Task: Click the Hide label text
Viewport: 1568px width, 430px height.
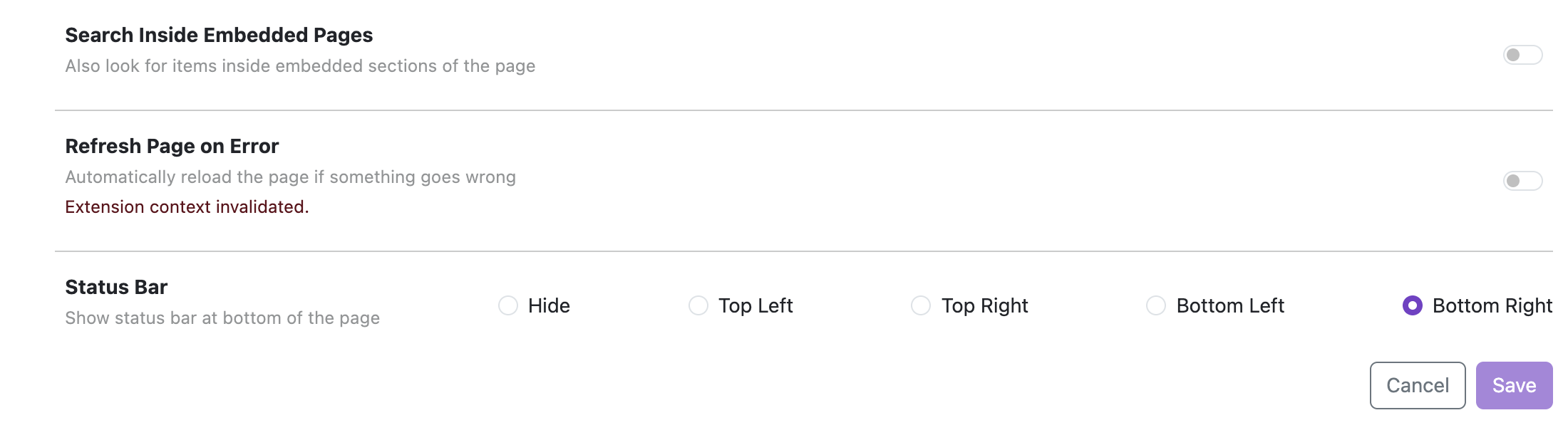Action: click(549, 305)
